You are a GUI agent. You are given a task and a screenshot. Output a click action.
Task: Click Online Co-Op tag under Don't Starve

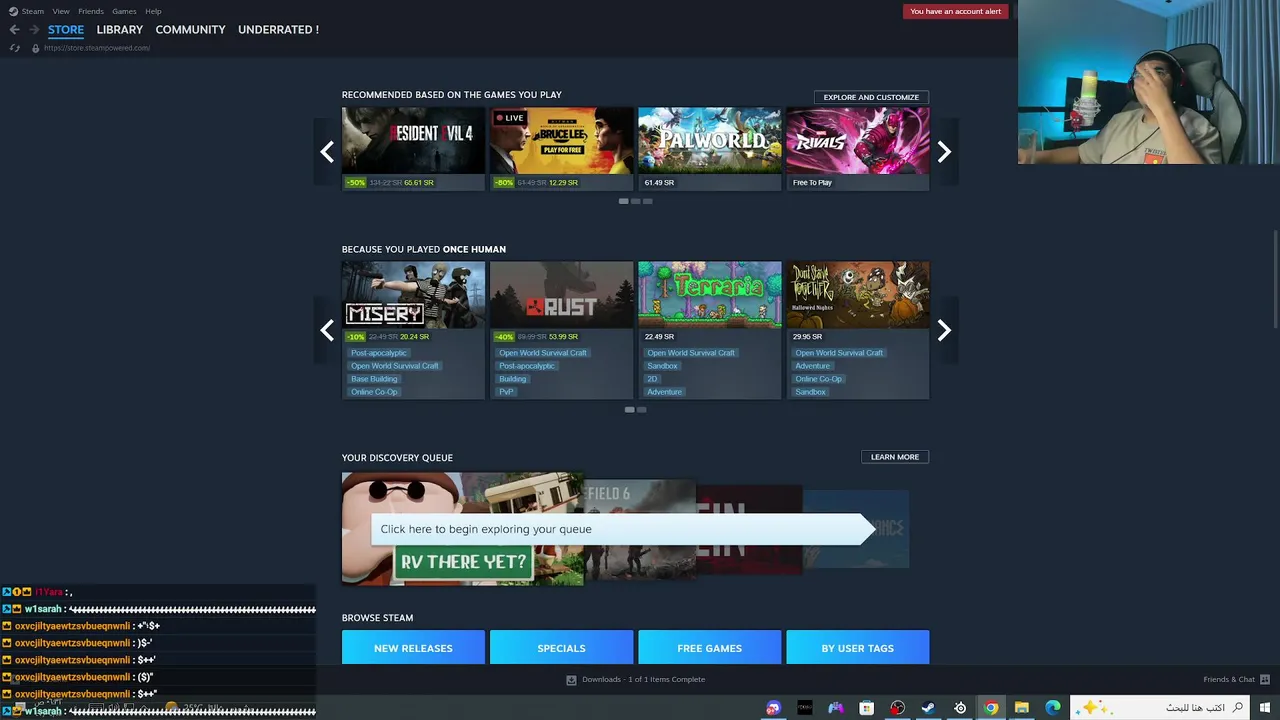click(x=818, y=379)
